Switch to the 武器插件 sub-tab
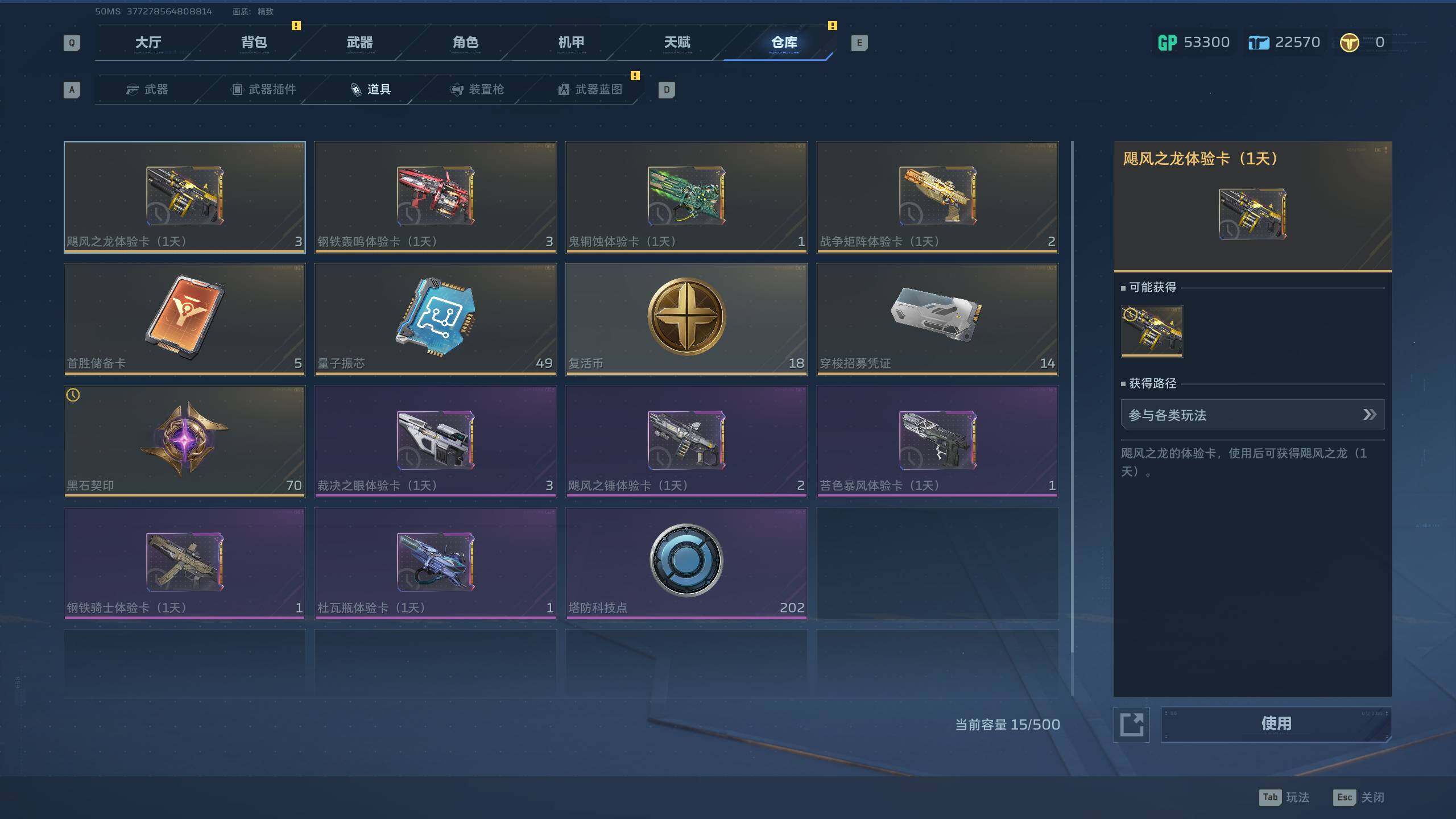Screen dimensions: 1456x819 pyautogui.click(x=264, y=89)
